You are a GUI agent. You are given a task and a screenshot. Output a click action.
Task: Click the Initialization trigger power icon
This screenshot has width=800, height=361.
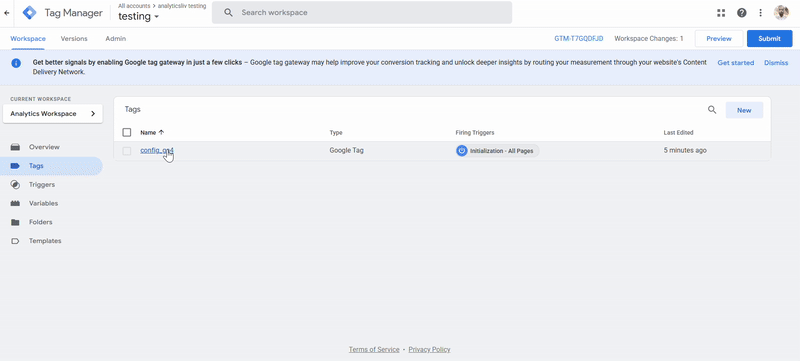tap(462, 151)
